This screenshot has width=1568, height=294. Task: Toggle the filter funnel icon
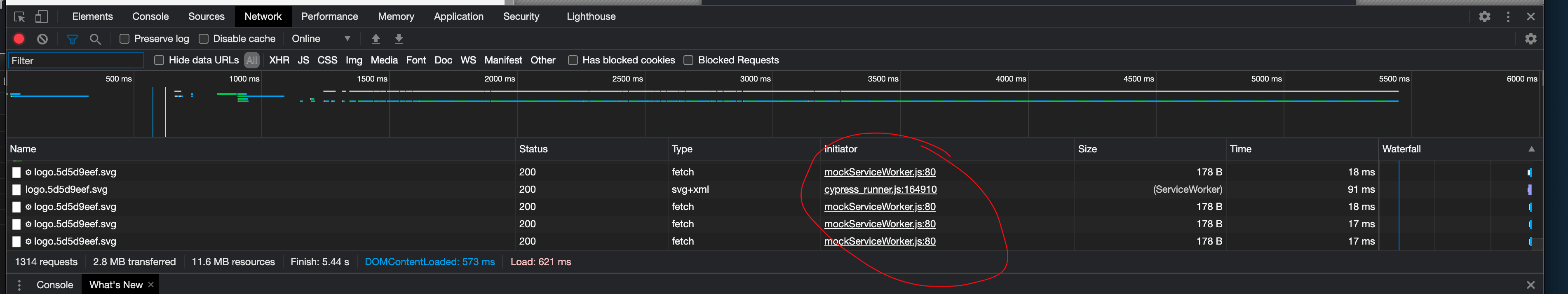73,39
